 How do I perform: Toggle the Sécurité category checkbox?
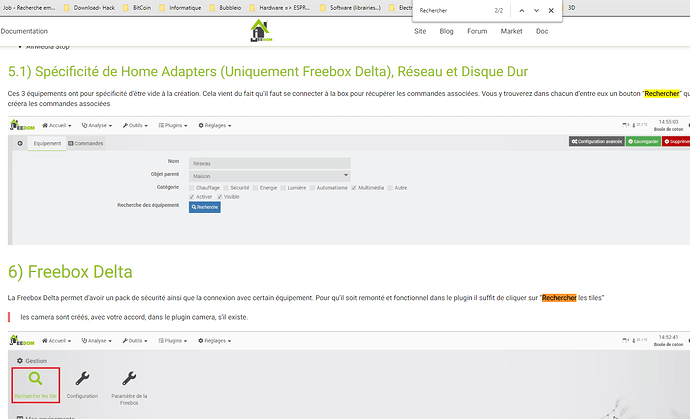tap(226, 188)
